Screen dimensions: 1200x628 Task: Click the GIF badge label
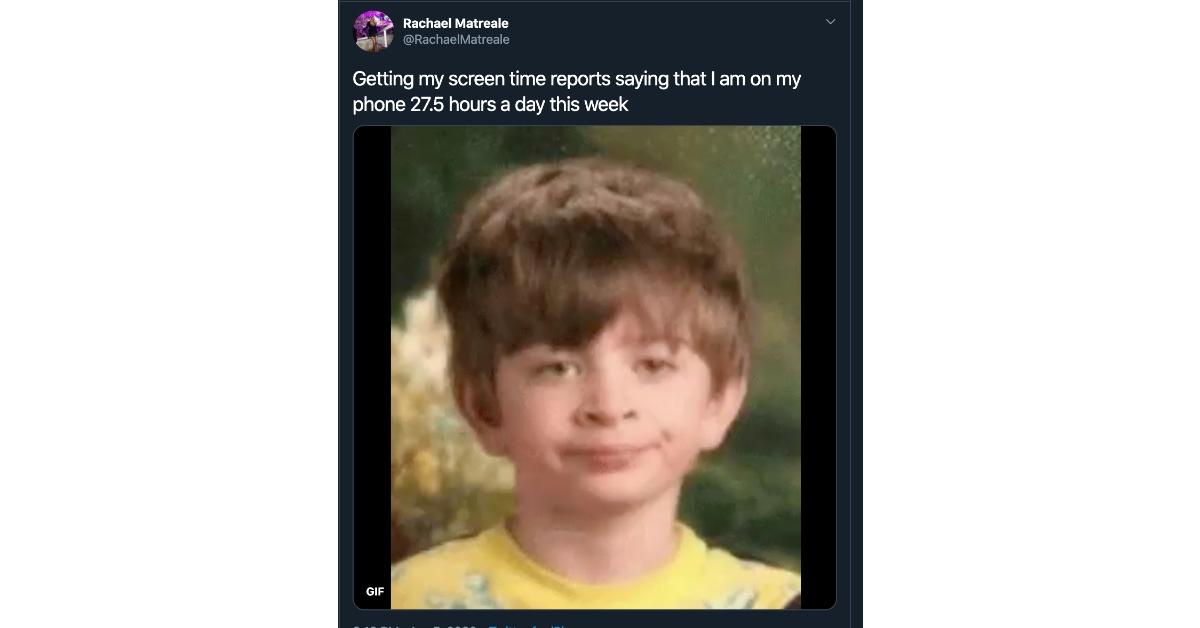click(x=375, y=591)
